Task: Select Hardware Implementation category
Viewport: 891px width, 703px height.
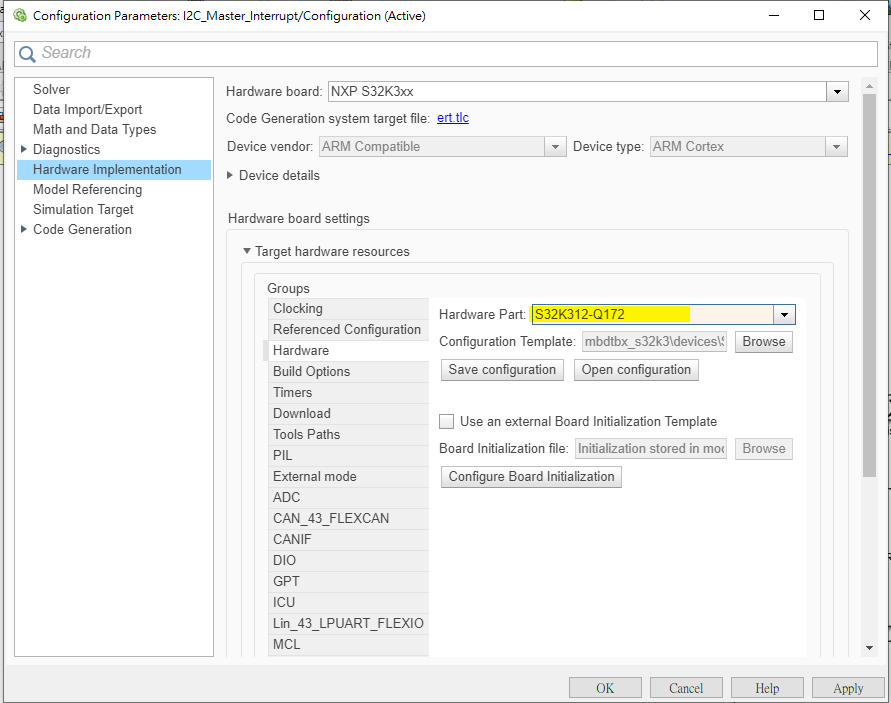Action: [114, 169]
